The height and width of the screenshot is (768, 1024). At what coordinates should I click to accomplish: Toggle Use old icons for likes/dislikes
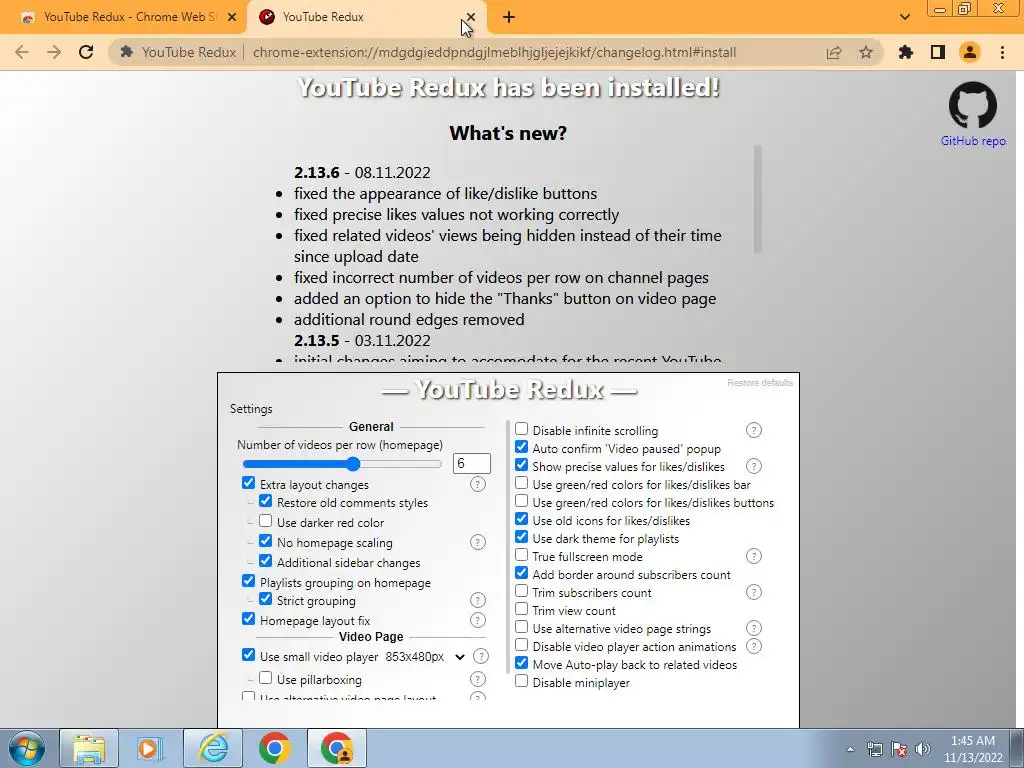coord(521,519)
